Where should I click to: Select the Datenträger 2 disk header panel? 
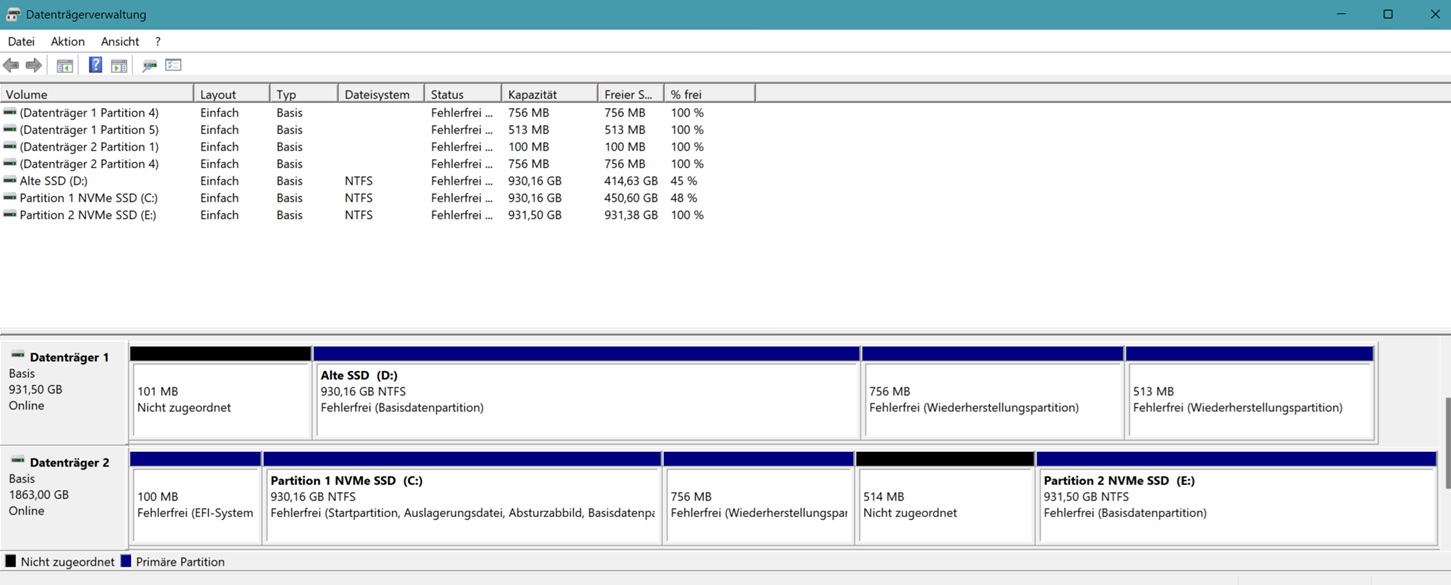coord(64,497)
